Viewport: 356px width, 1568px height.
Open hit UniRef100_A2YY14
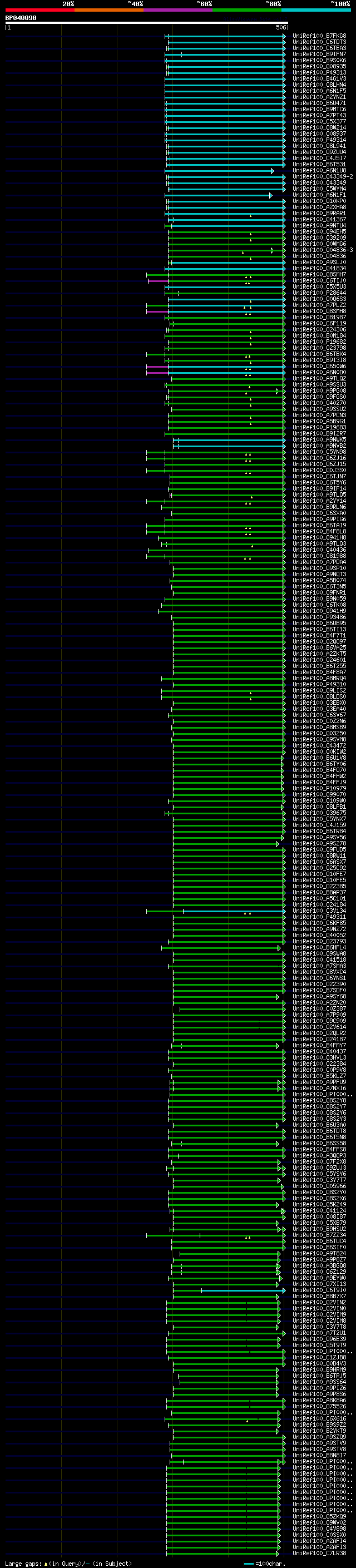pyautogui.click(x=319, y=501)
